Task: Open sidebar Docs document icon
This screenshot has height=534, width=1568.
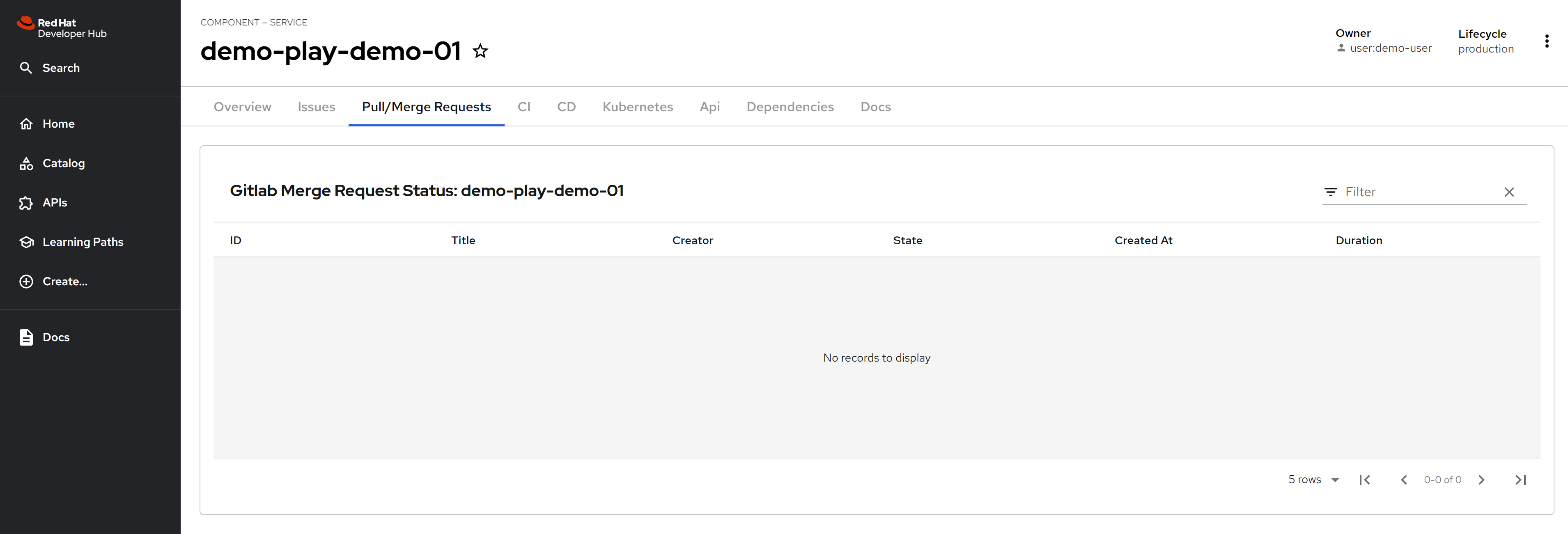Action: (26, 337)
